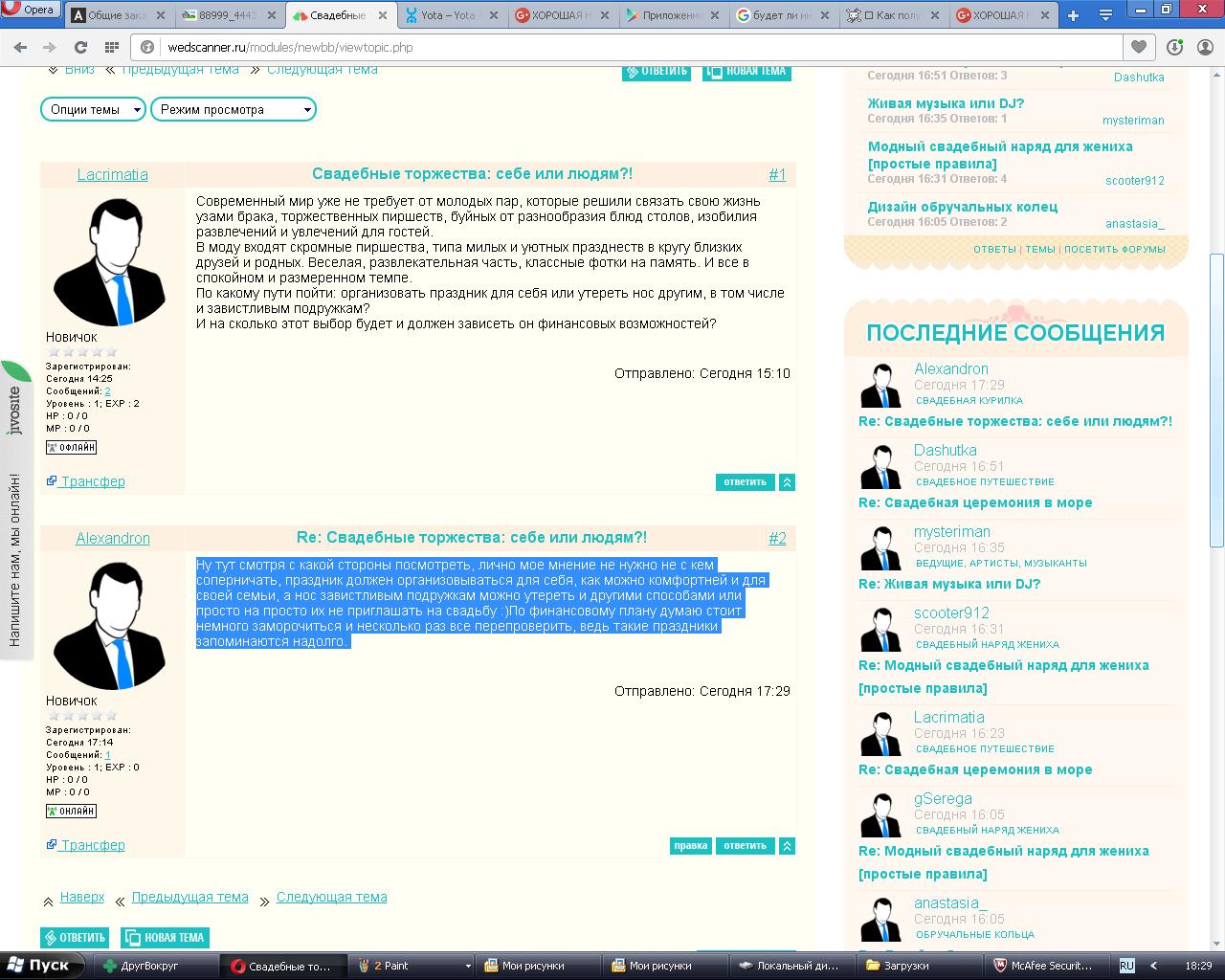Click the bottom НОВАЯ ТЕМА button
The width and height of the screenshot is (1225, 980).
click(165, 938)
